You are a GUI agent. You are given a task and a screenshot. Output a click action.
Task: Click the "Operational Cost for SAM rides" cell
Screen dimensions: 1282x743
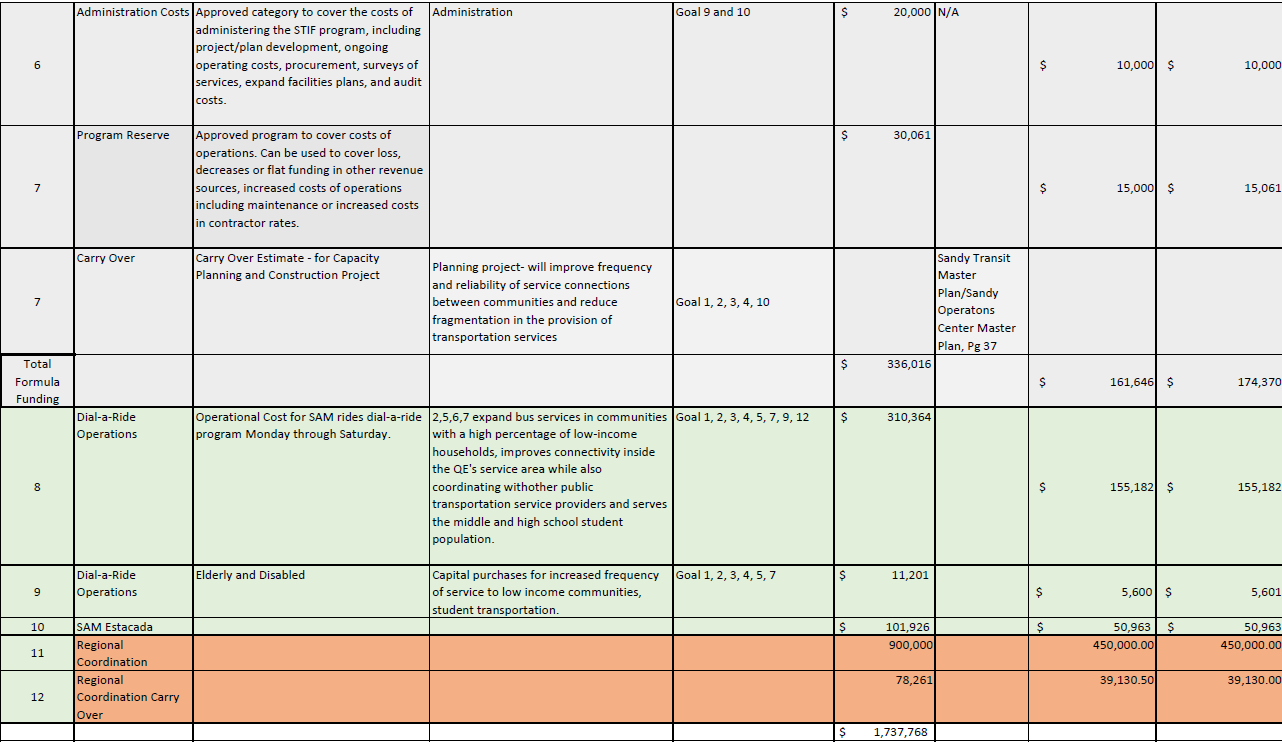(311, 486)
